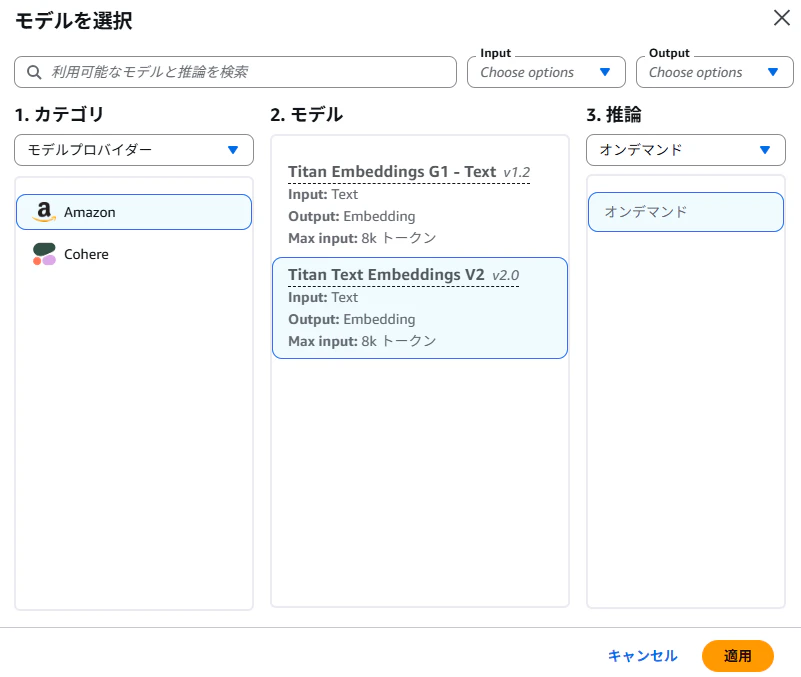Viewport: 801px width, 677px height.
Task: Click the キャンセル link
Action: coord(643,656)
